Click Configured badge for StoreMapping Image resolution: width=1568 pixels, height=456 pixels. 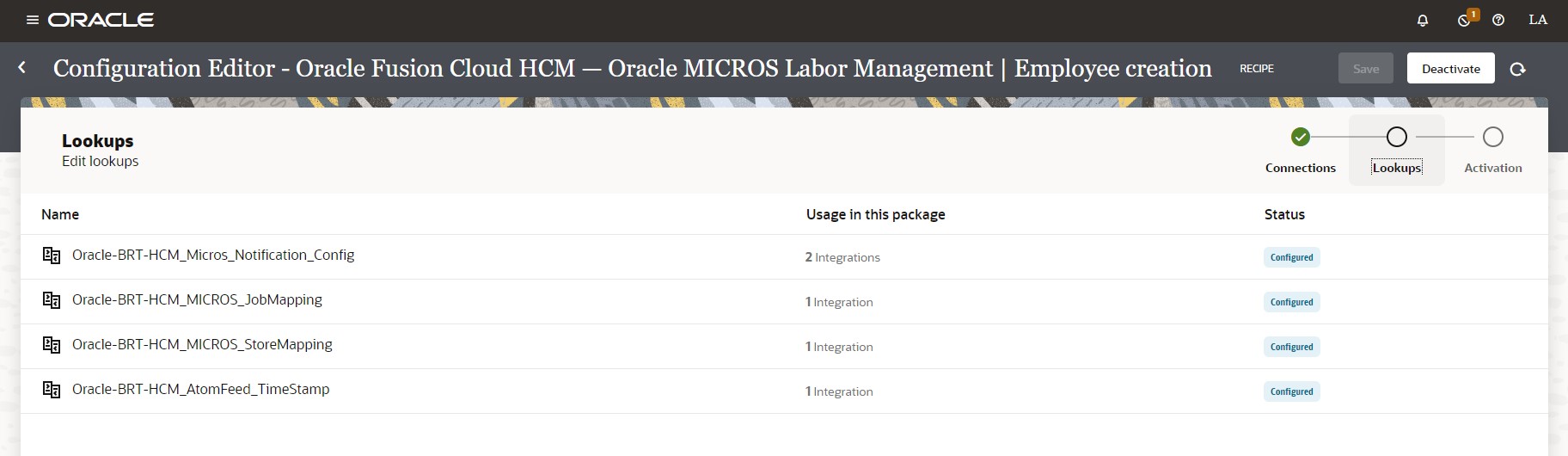1291,347
